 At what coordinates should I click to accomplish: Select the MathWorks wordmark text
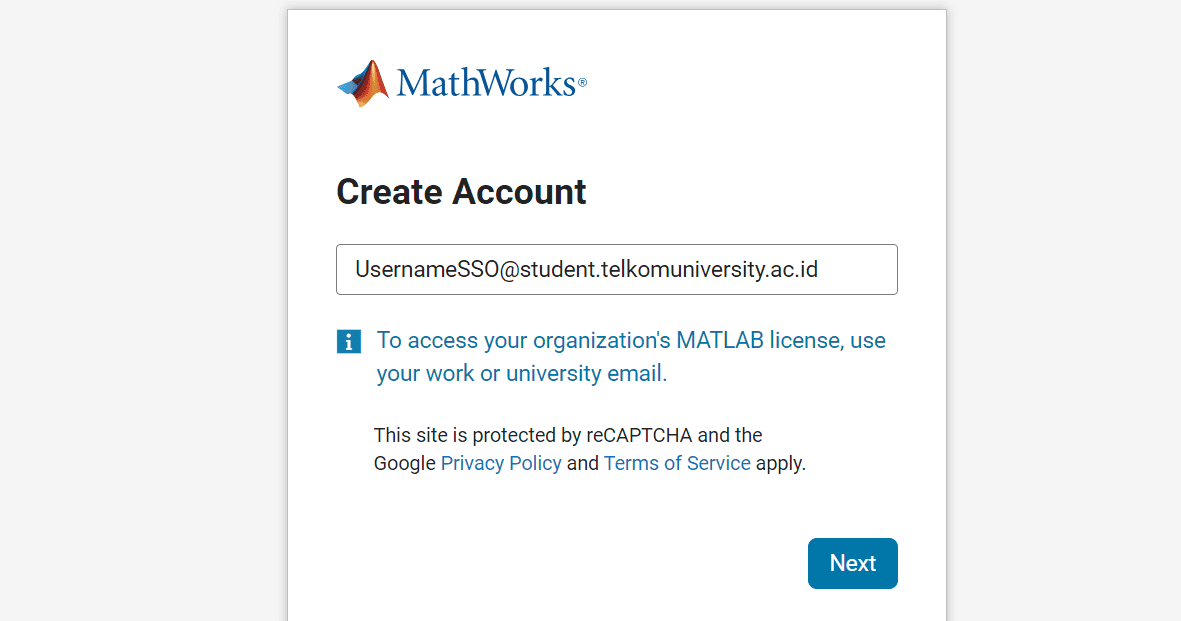click(486, 83)
